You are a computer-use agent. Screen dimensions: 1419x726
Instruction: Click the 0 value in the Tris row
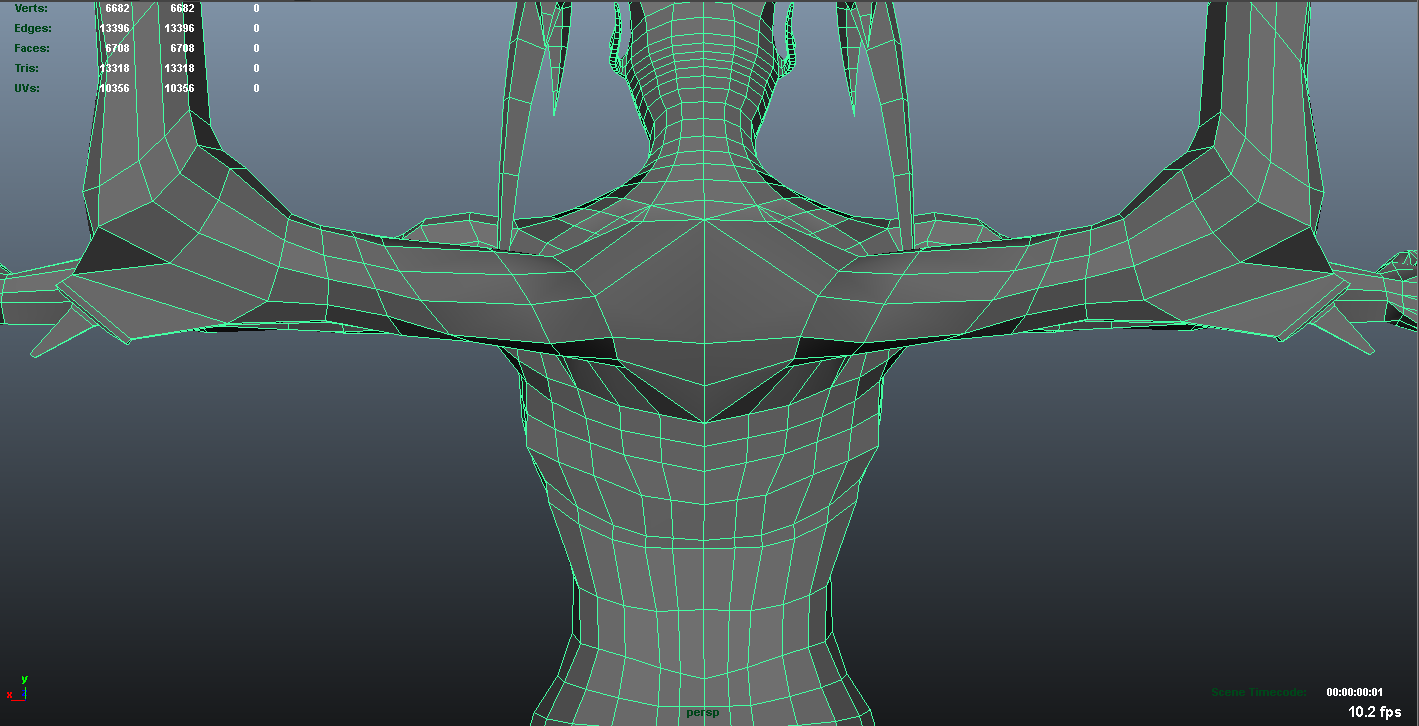(x=256, y=68)
